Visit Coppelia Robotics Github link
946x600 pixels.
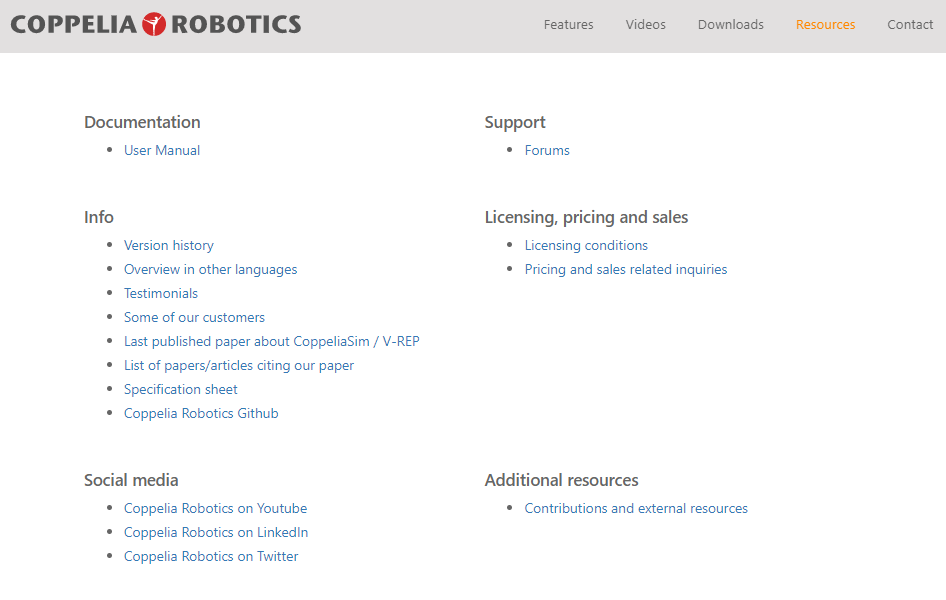(x=201, y=413)
